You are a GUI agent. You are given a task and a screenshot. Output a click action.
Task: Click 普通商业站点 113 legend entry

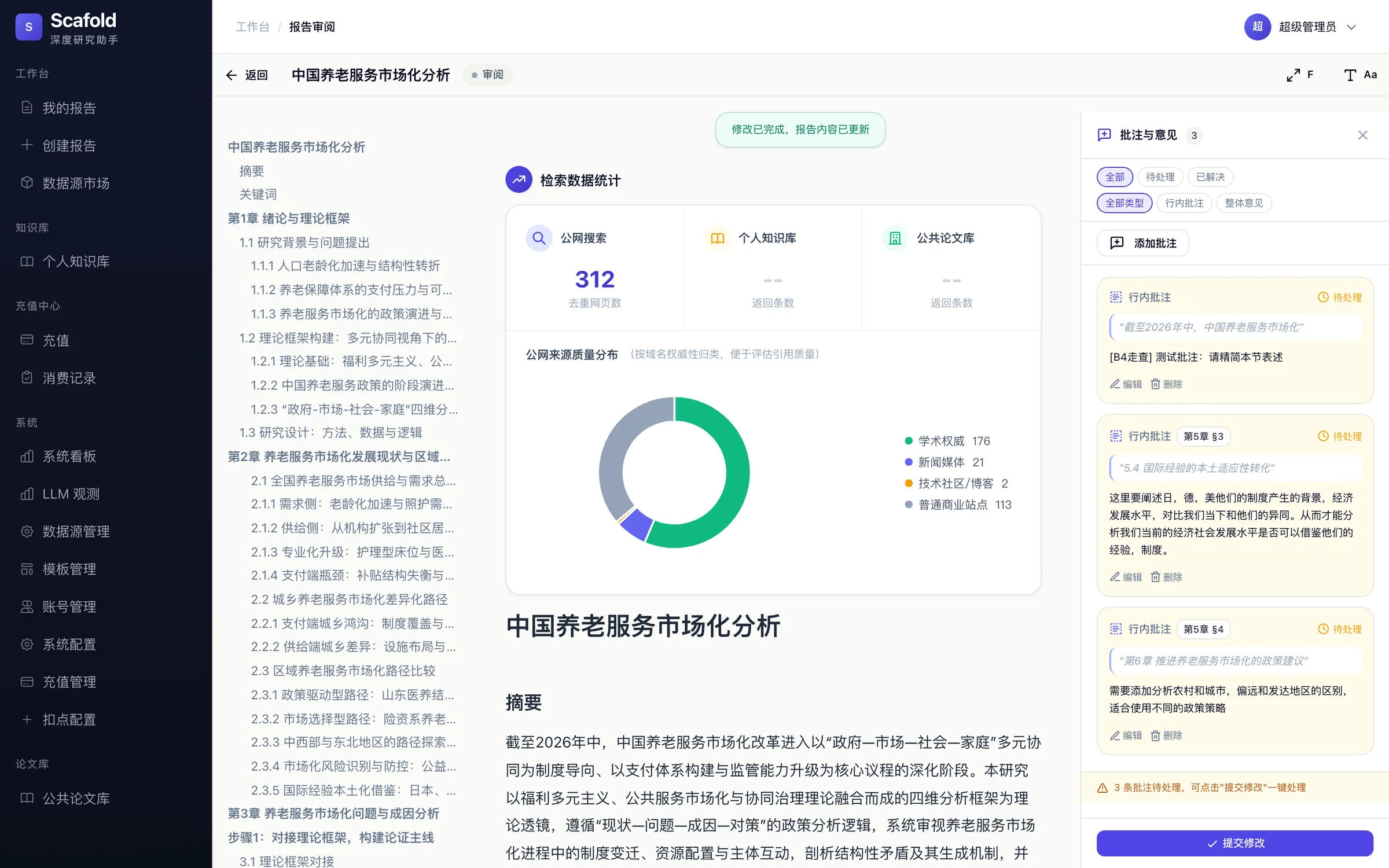958,505
